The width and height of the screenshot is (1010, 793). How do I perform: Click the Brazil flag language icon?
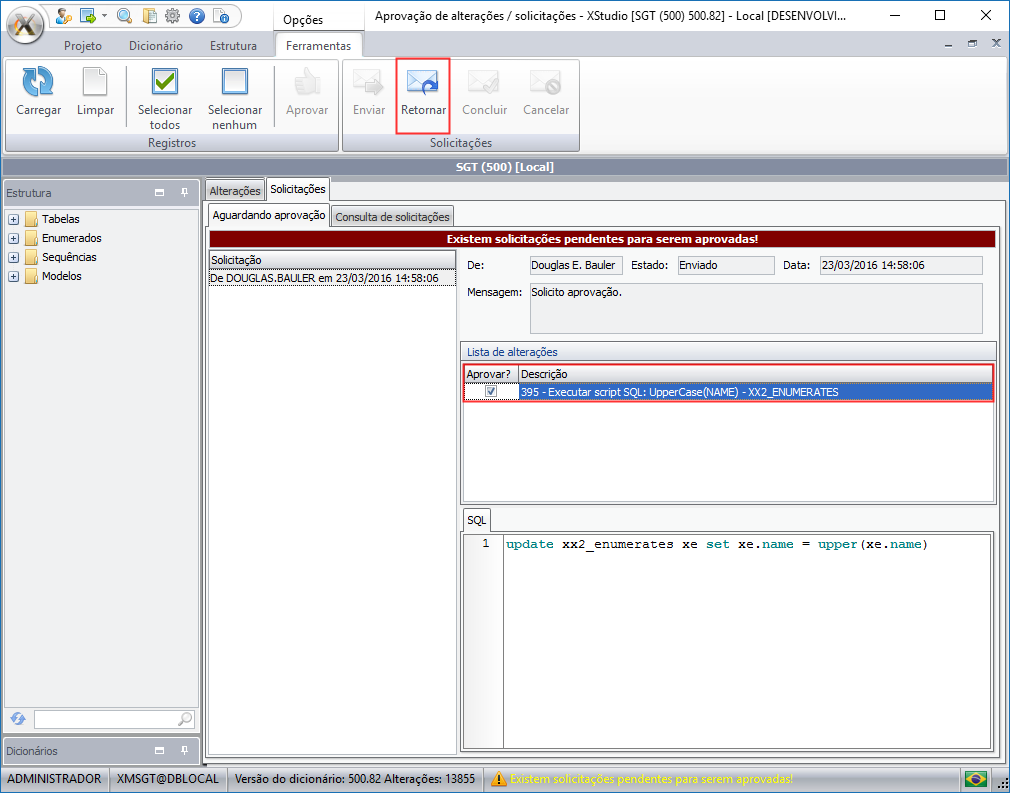coord(975,779)
